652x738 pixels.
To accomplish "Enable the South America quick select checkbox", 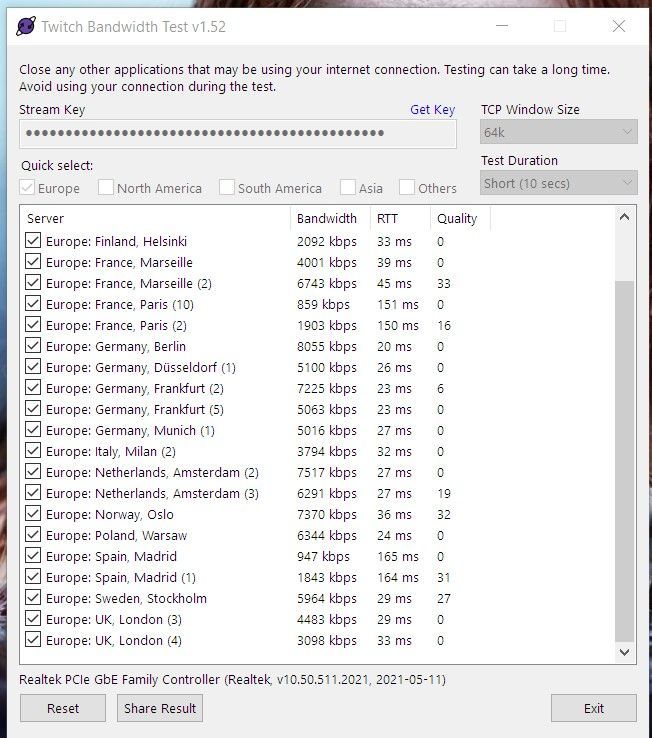I will tap(226, 188).
